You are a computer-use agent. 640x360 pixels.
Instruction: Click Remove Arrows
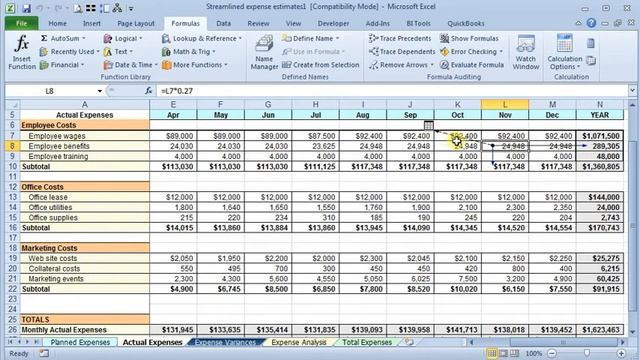pos(401,65)
